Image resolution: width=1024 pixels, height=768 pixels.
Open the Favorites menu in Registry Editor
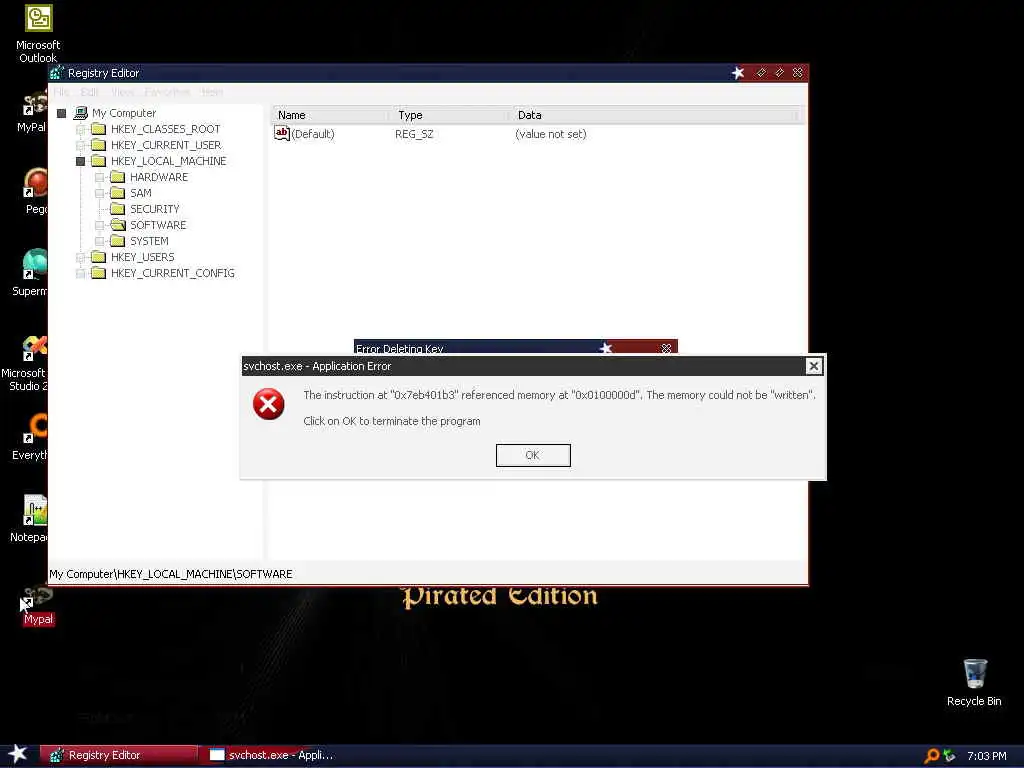(x=167, y=92)
